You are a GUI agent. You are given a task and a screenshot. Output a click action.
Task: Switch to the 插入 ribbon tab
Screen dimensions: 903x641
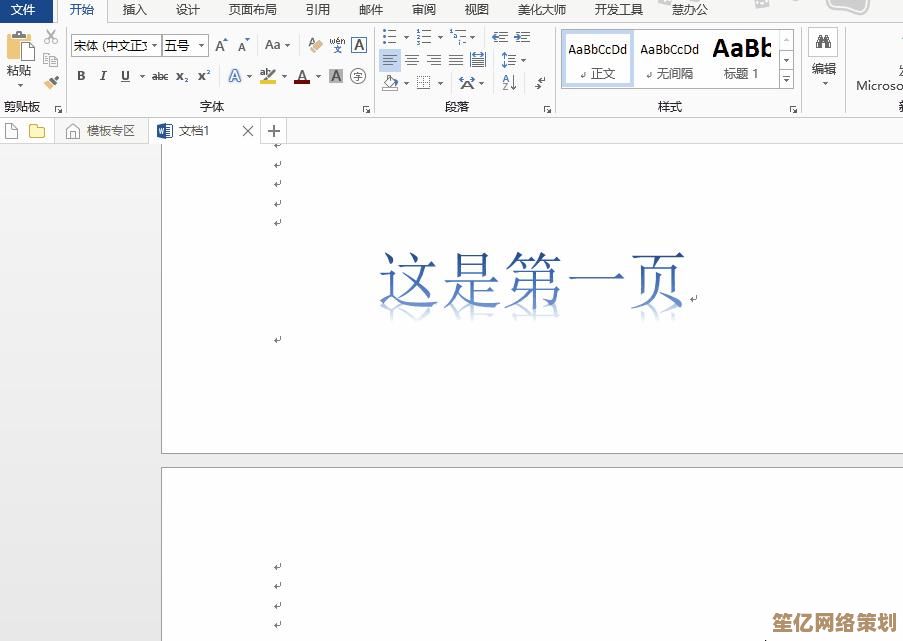click(134, 10)
